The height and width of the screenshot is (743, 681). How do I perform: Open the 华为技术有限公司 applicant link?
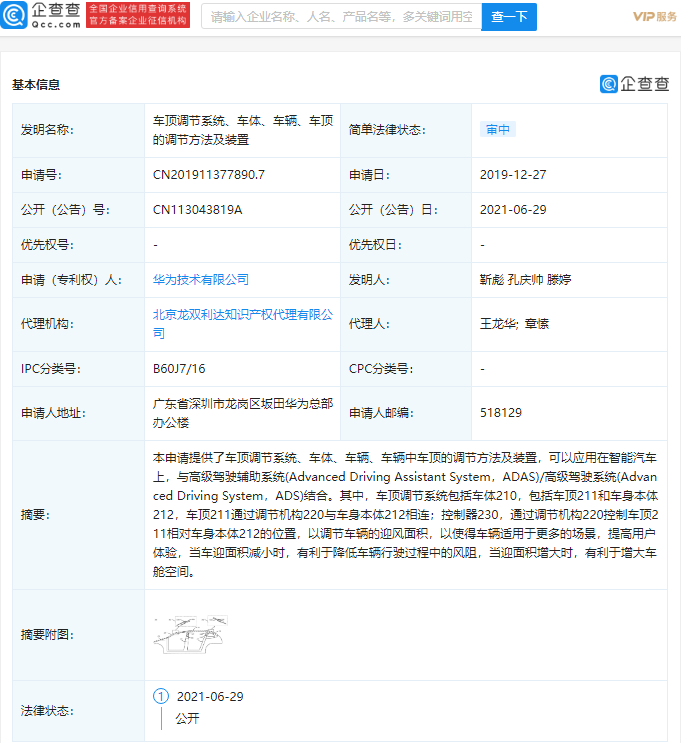click(x=201, y=280)
